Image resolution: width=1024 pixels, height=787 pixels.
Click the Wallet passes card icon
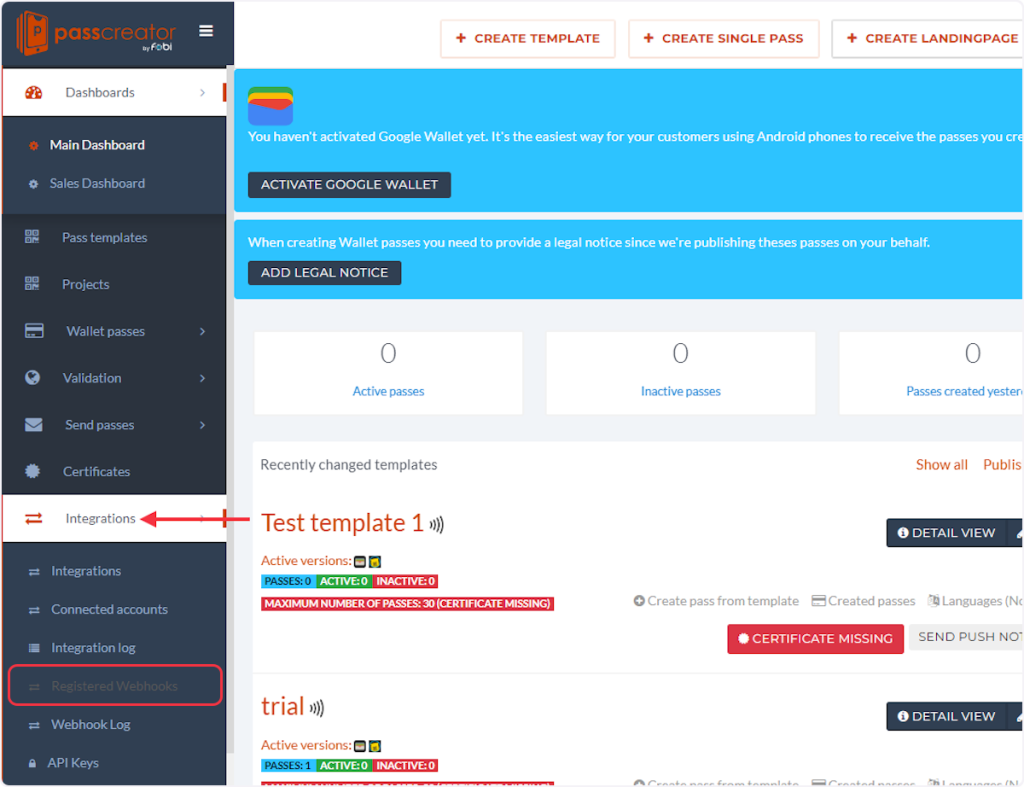click(x=33, y=331)
